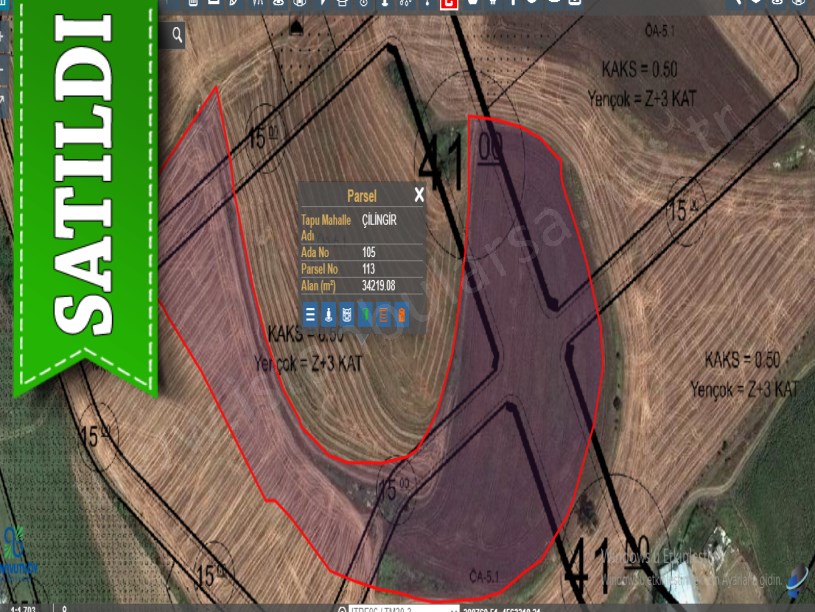Click the green SATILDI banner
This screenshot has height=612, width=815.
coord(85,190)
